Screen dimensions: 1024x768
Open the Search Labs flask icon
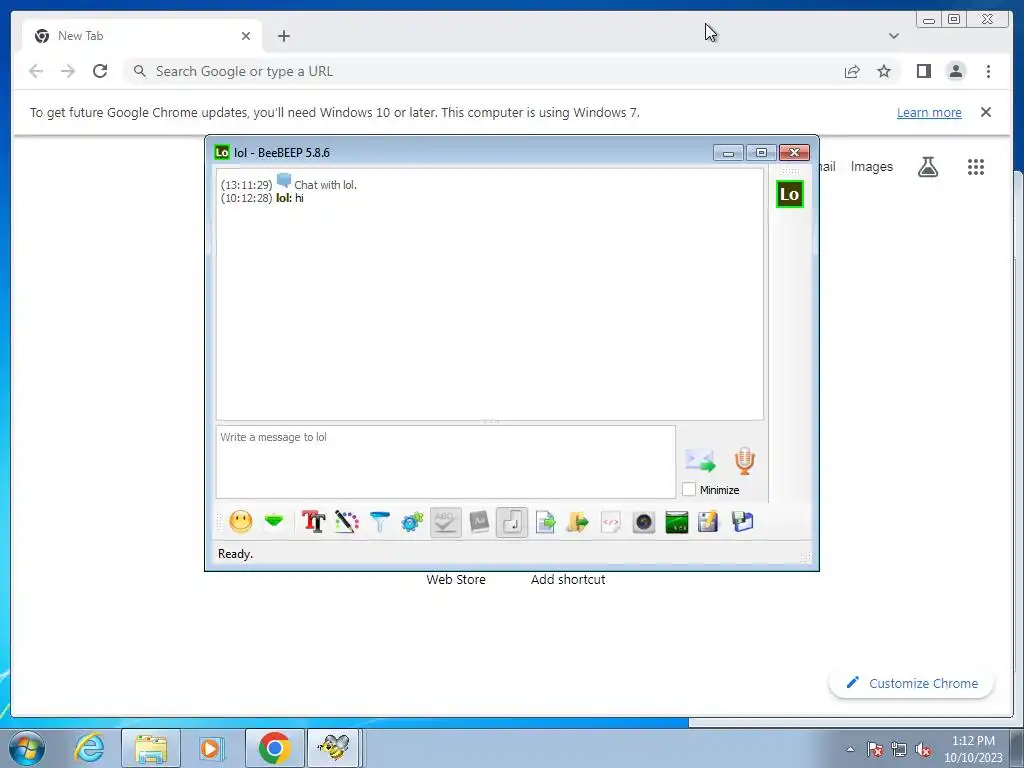pyautogui.click(x=927, y=167)
